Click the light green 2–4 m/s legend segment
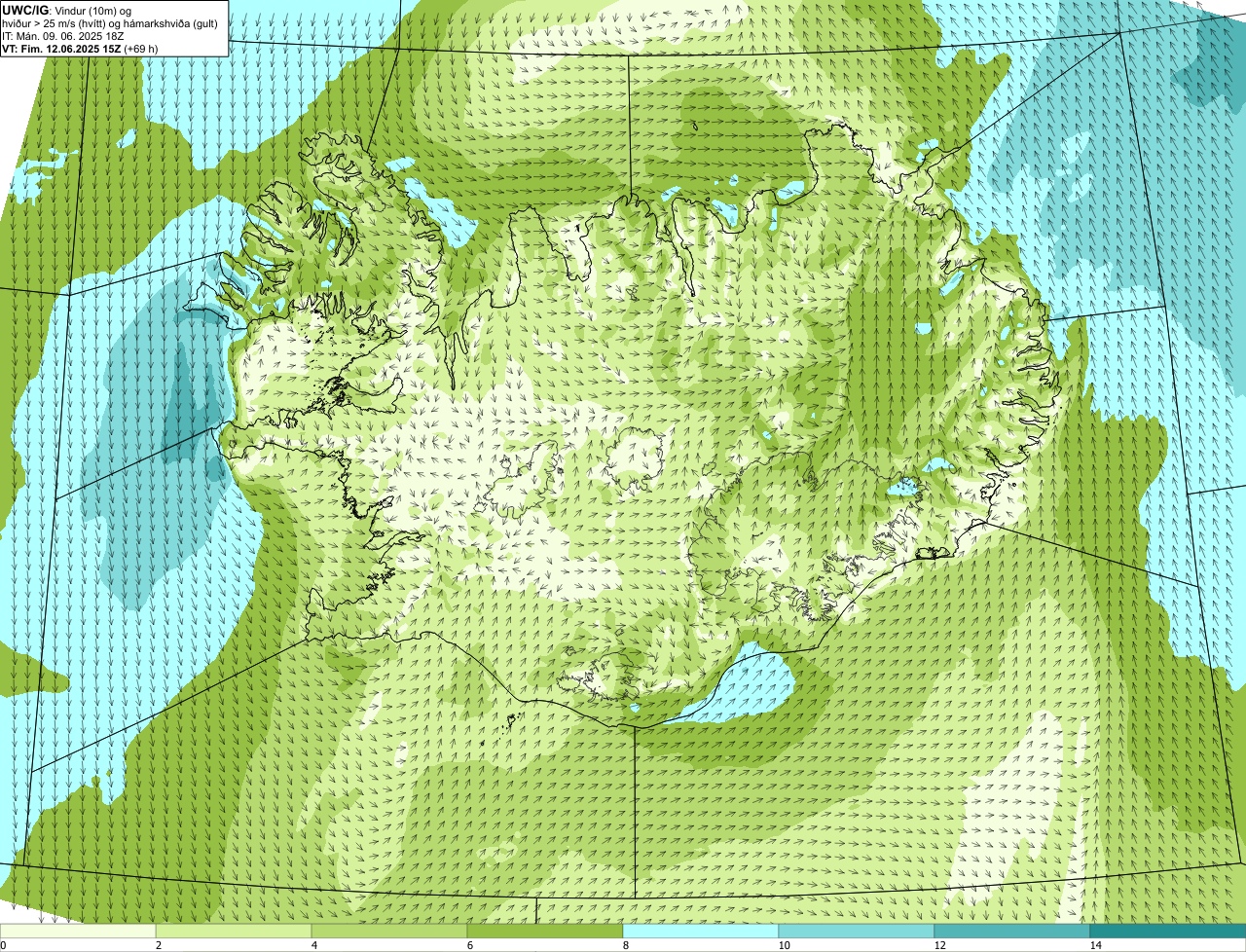Image resolution: width=1246 pixels, height=952 pixels. coord(234,931)
